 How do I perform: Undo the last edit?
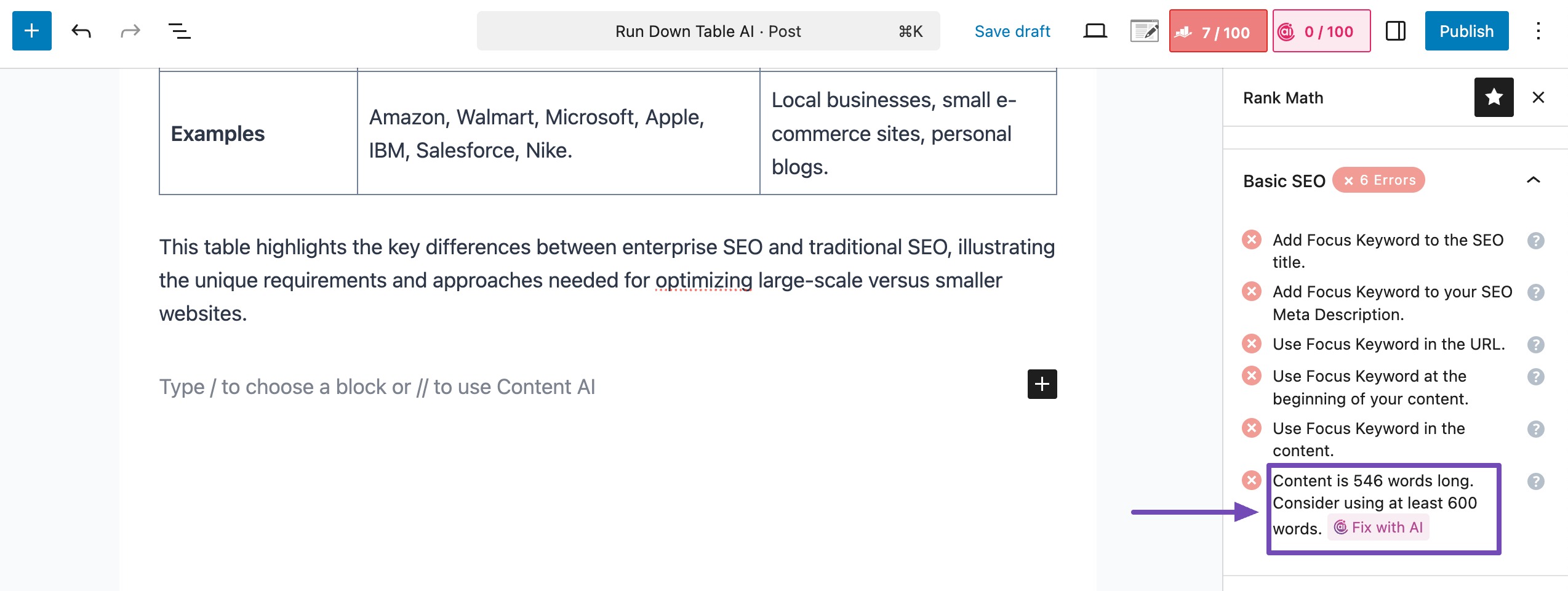coord(81,31)
